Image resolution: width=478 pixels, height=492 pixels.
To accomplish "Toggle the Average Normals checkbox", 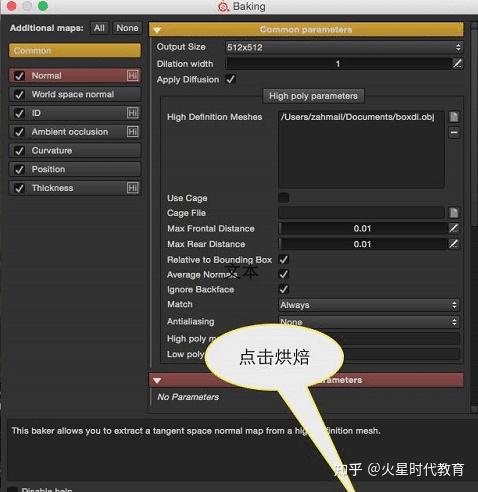I will (x=284, y=274).
